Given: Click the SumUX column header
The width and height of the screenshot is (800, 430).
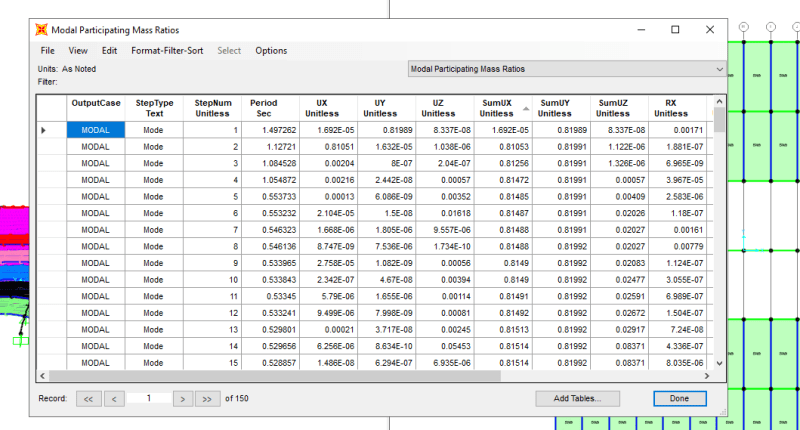Looking at the screenshot, I should (503, 108).
